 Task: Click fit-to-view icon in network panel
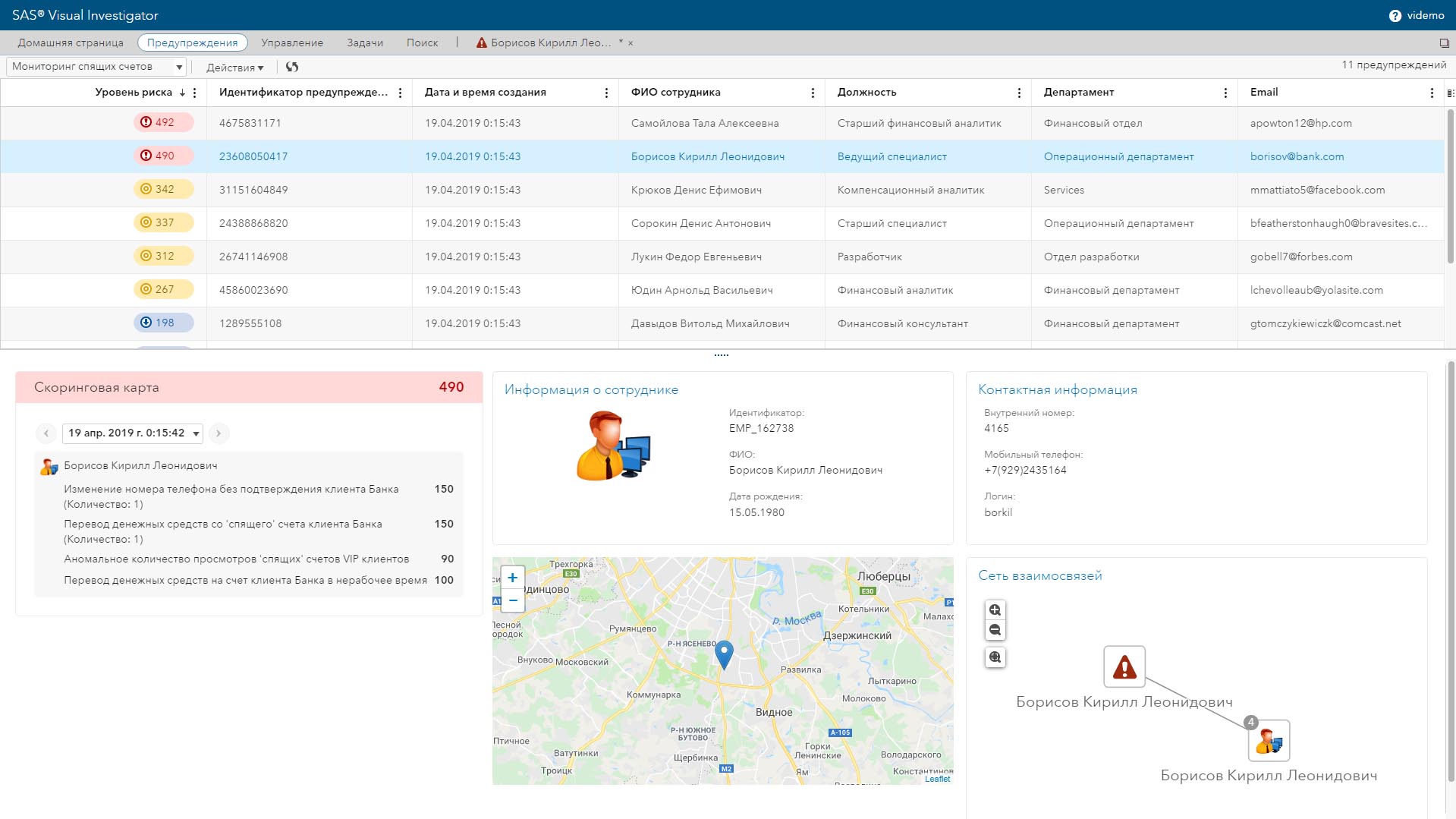point(995,657)
